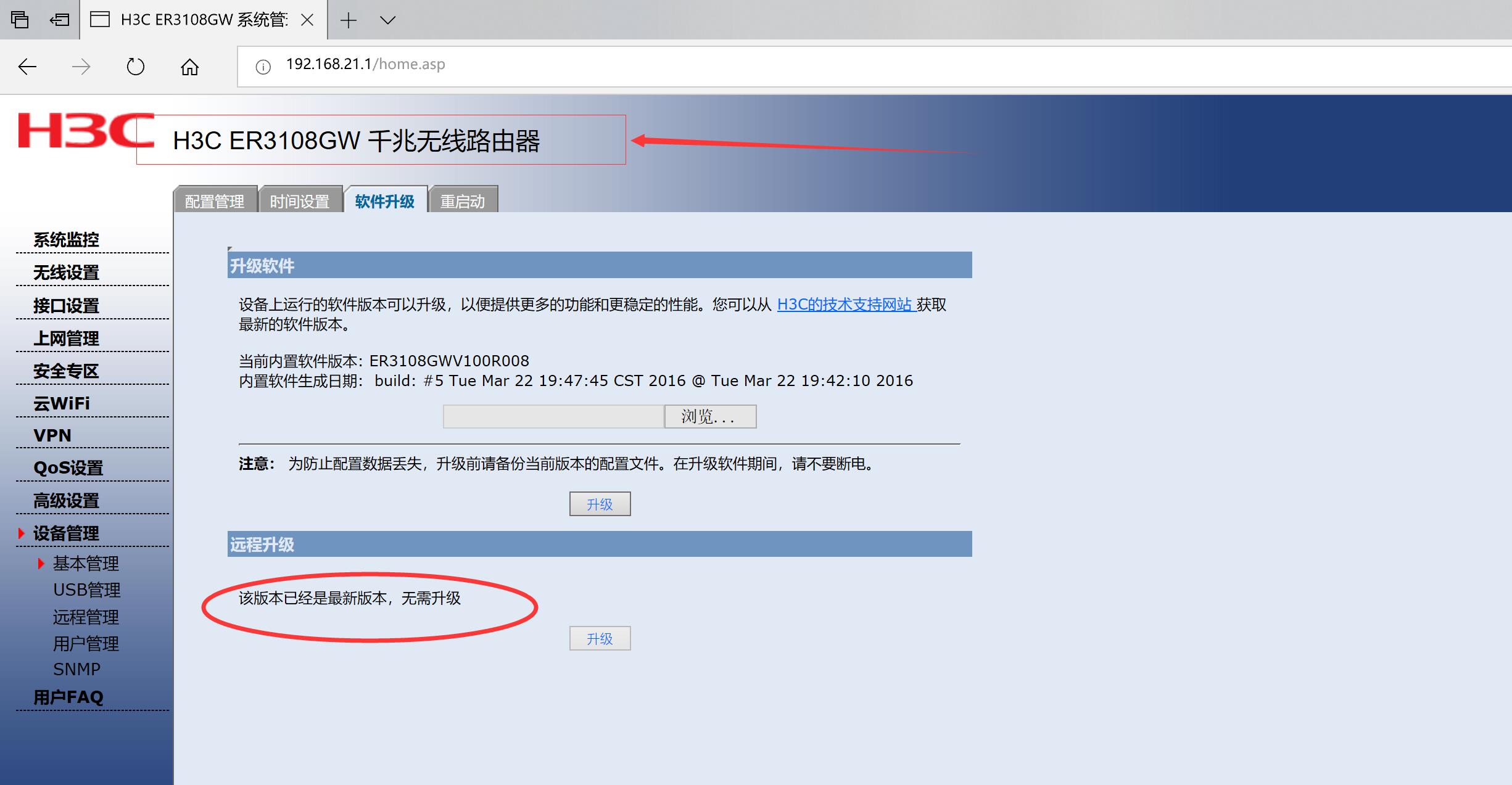Click the browser home icon
The image size is (1512, 785).
click(189, 67)
